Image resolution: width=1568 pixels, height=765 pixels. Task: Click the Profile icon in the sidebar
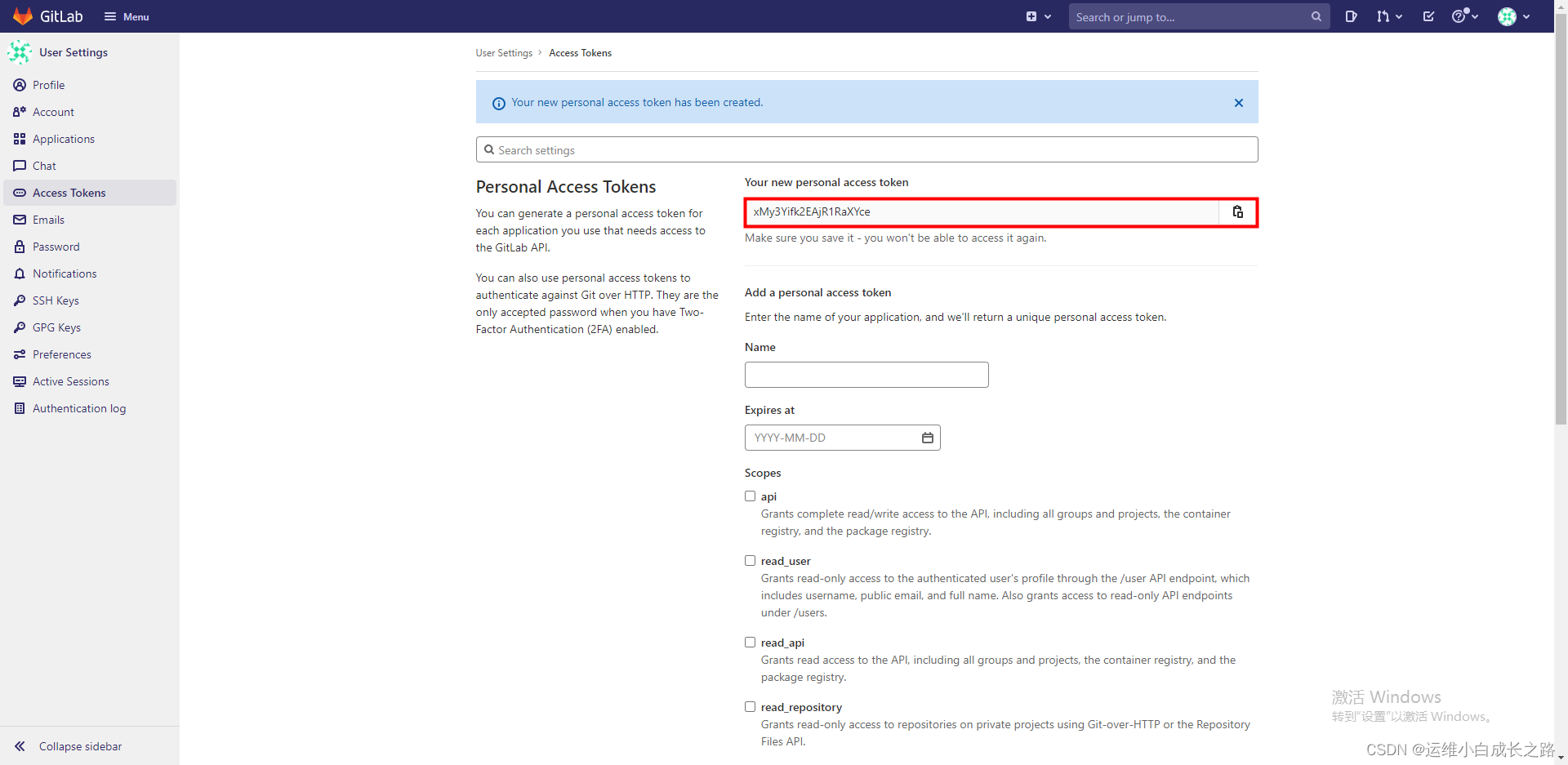pos(20,85)
